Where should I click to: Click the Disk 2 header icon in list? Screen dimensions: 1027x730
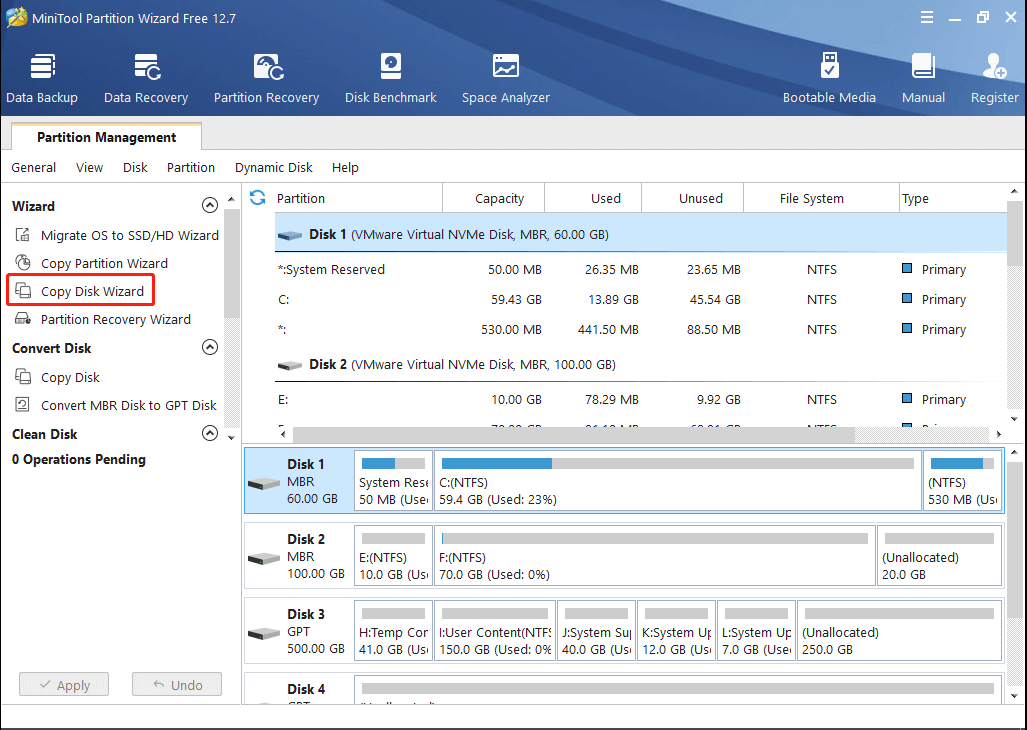pos(289,365)
